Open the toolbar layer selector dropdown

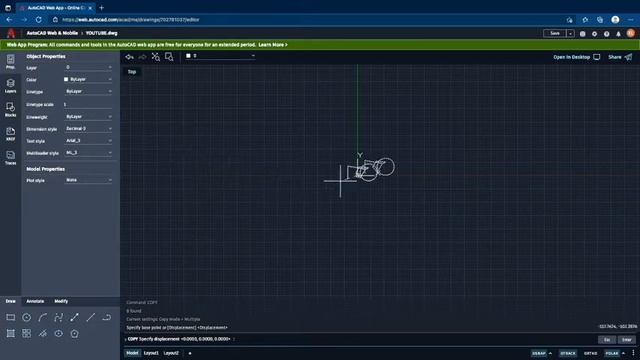click(220, 56)
